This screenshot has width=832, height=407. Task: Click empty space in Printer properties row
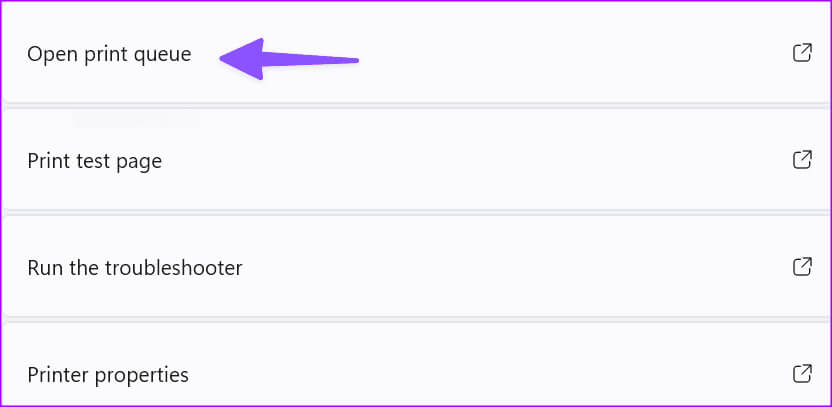478,373
